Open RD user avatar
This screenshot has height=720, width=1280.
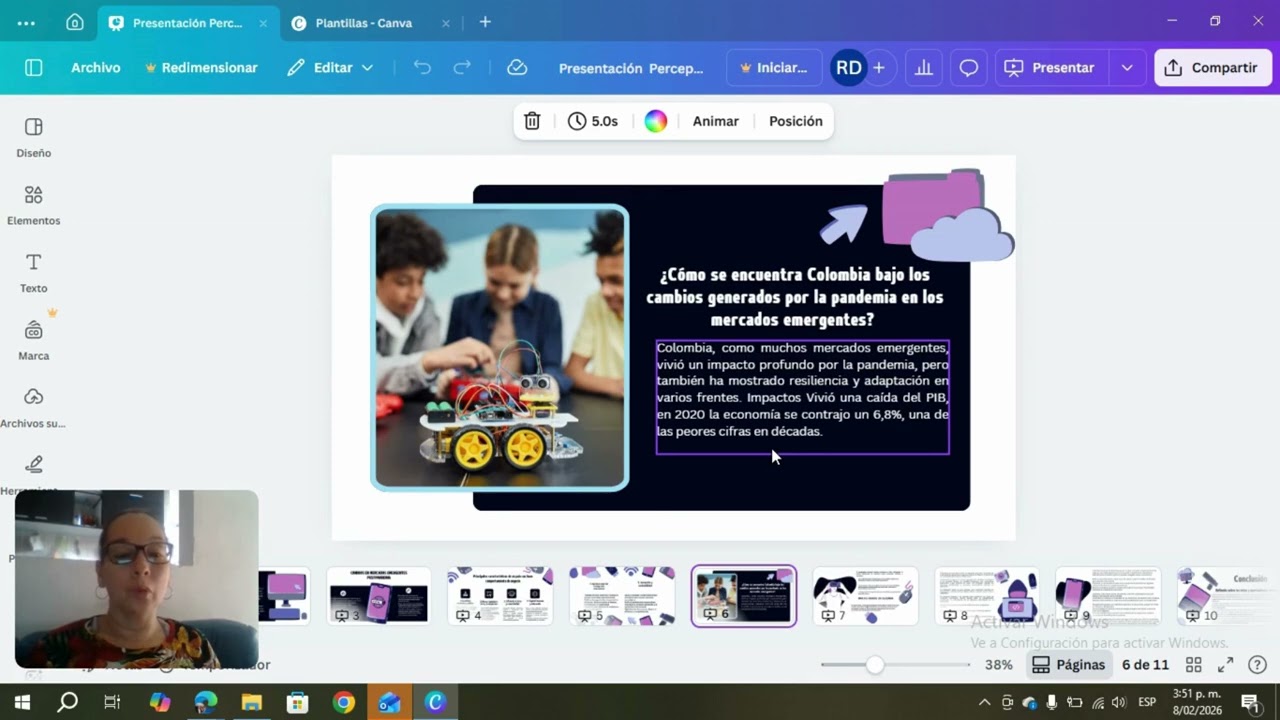848,68
